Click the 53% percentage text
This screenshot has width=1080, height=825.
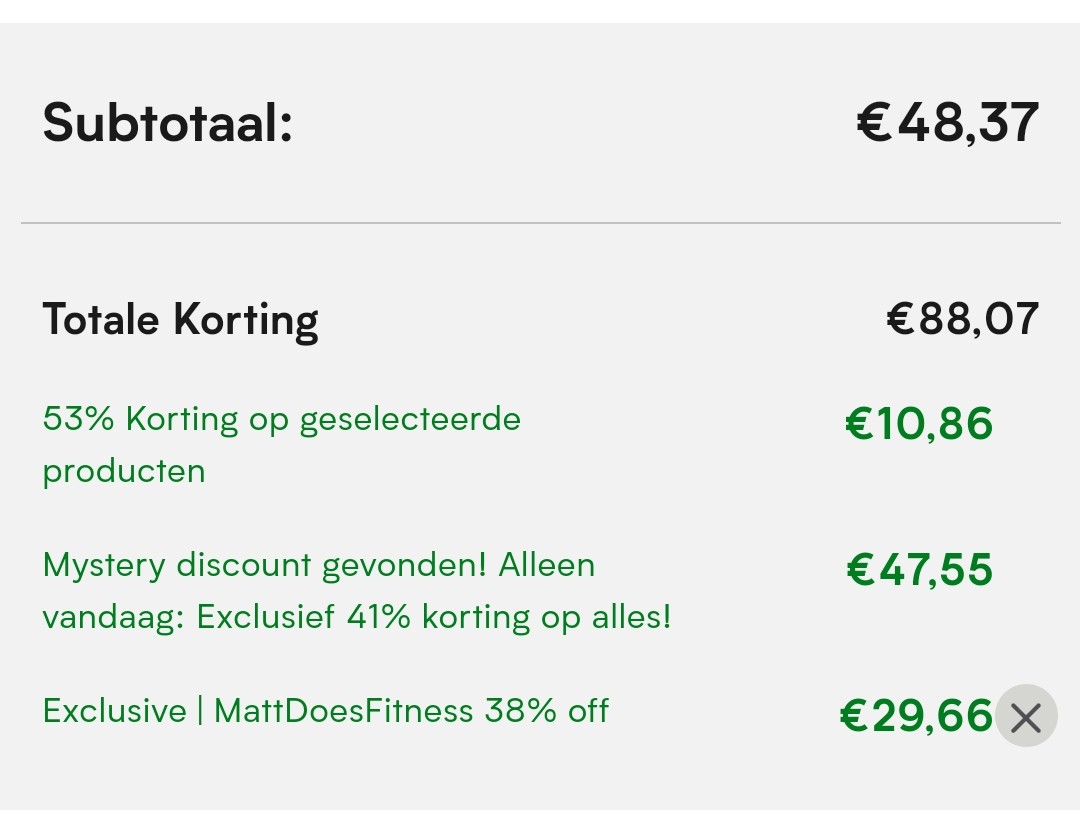point(79,418)
